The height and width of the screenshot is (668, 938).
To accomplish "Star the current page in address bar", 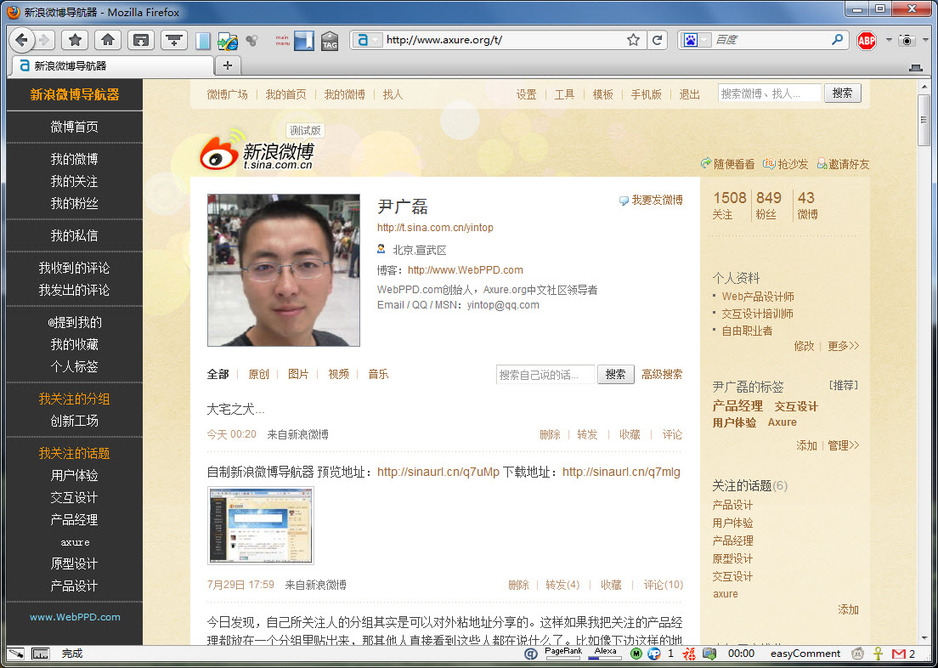I will 633,40.
